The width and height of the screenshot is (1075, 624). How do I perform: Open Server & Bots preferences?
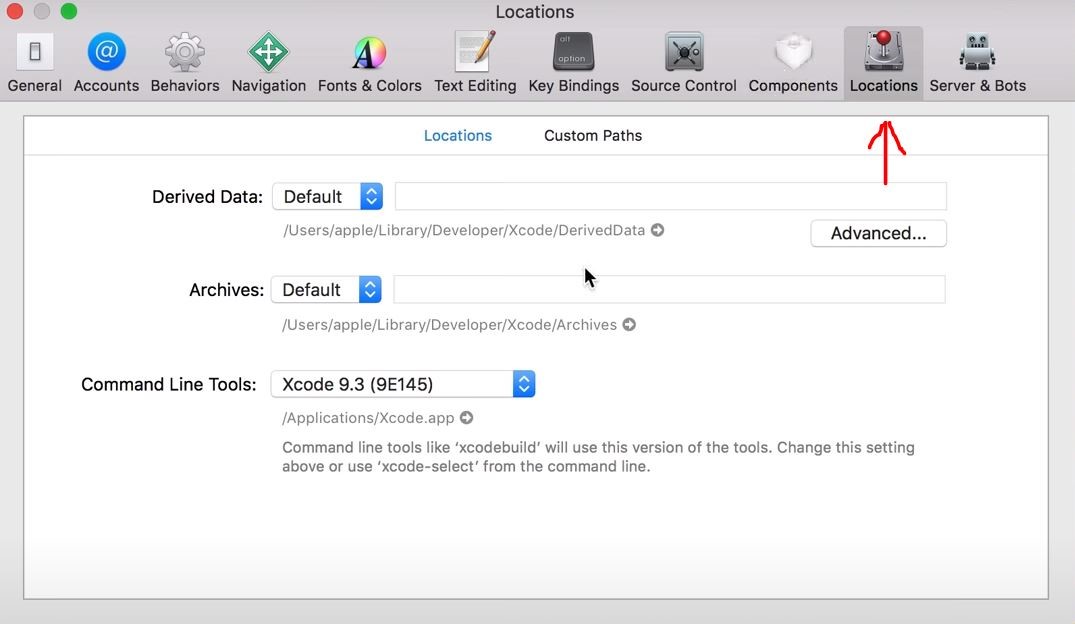tap(977, 62)
